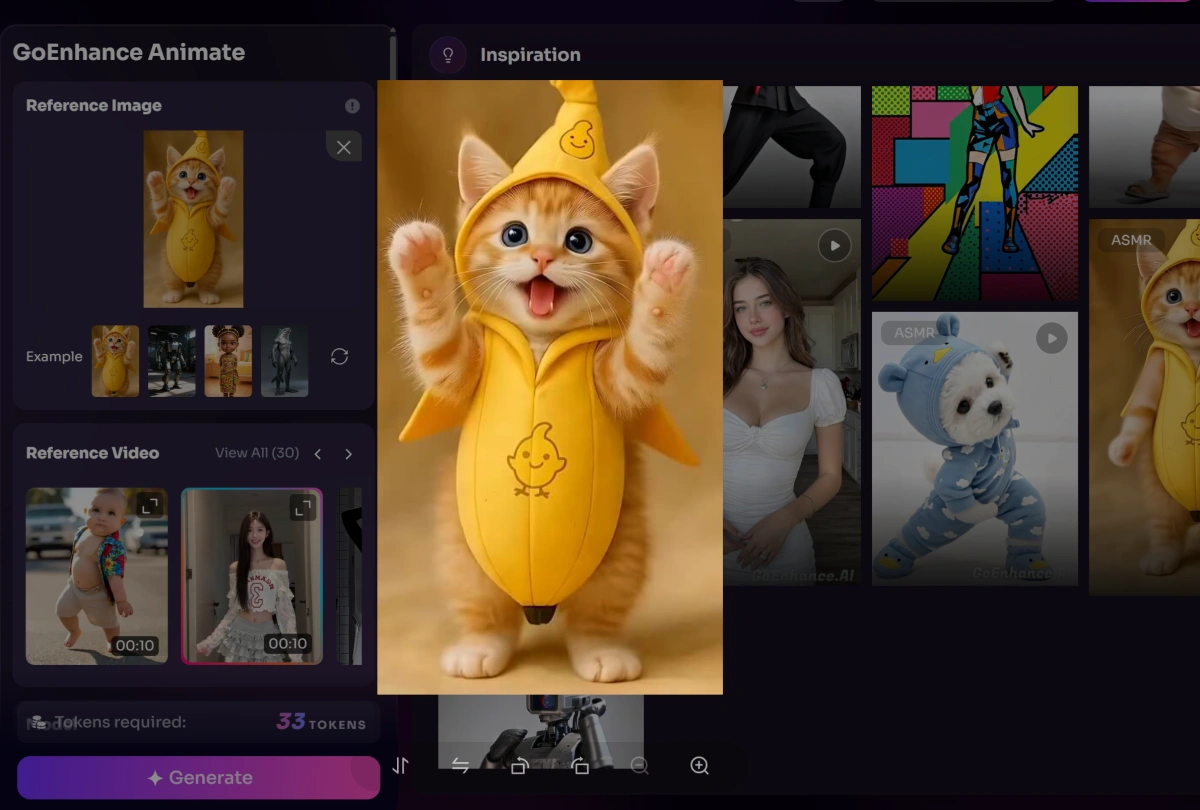Play the blue-hooded puppy inspiration video

[1051, 339]
